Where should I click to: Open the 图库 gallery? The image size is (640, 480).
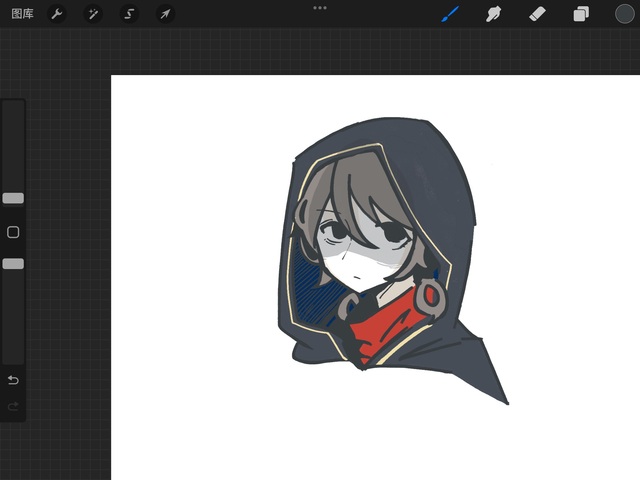22,14
